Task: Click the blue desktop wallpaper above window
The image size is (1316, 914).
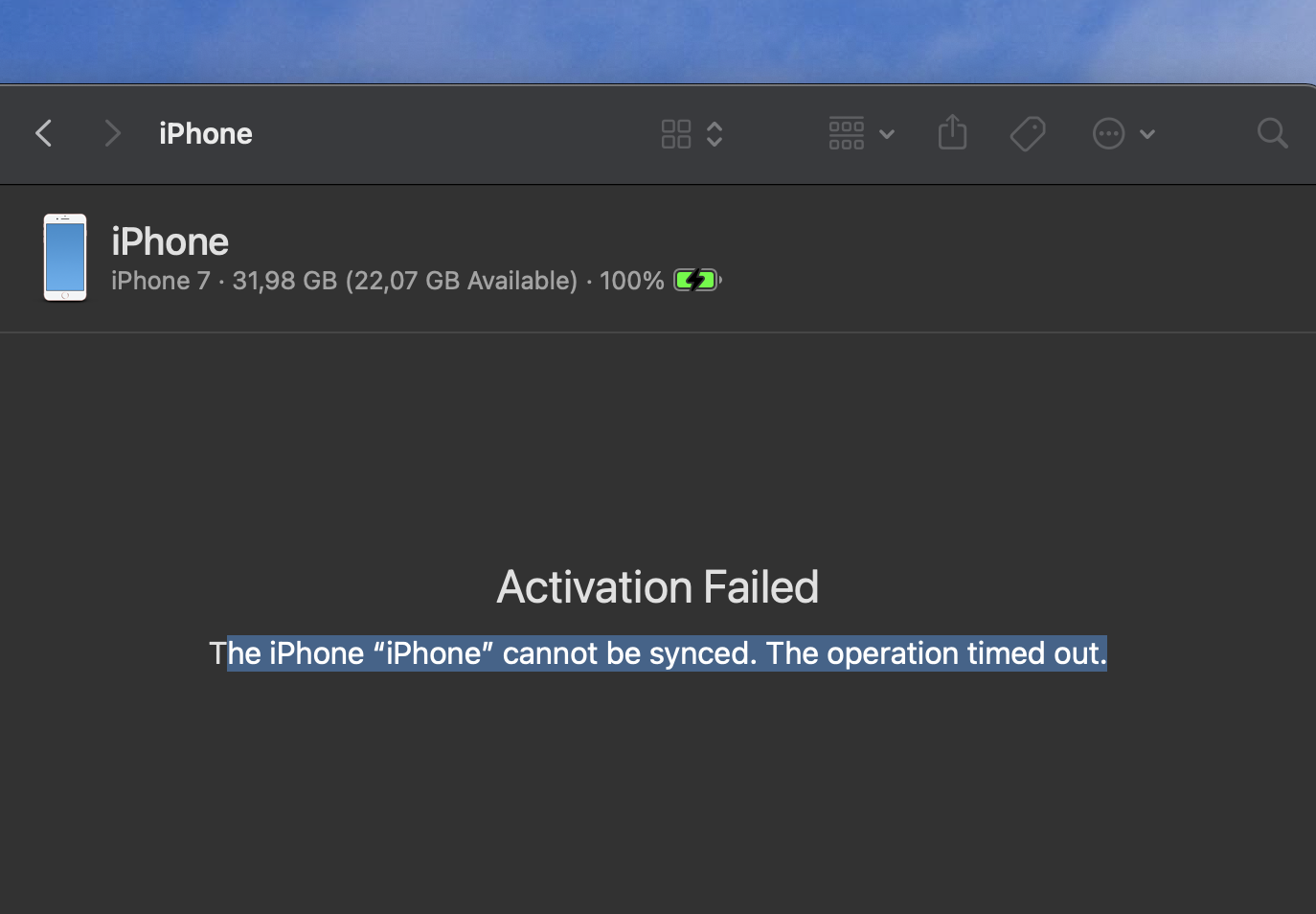Action: [658, 38]
